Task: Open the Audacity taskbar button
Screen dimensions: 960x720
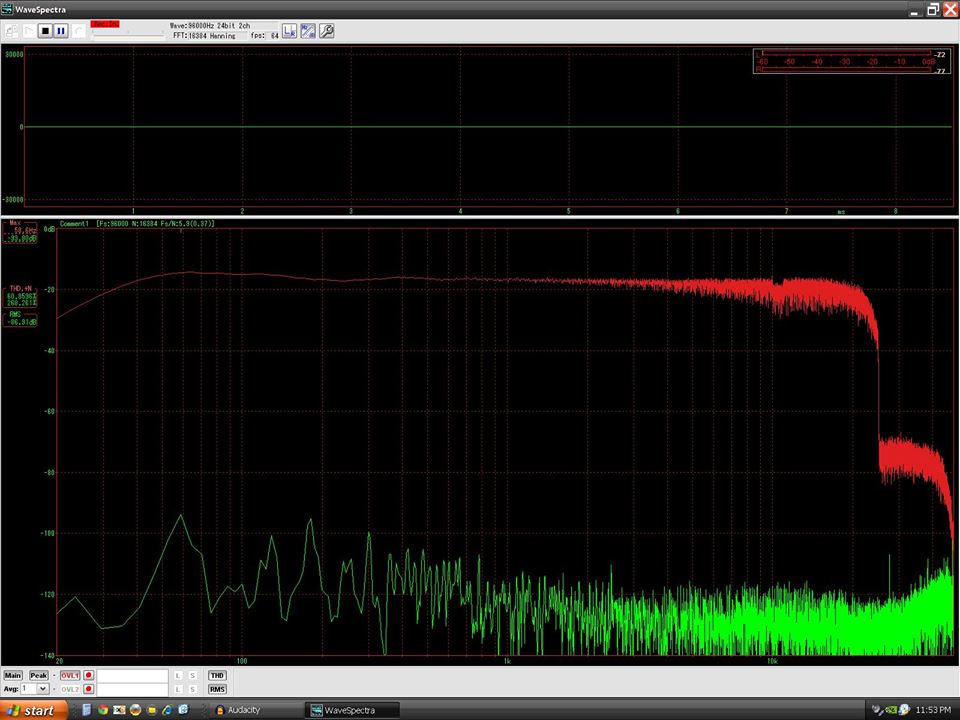Action: click(257, 710)
